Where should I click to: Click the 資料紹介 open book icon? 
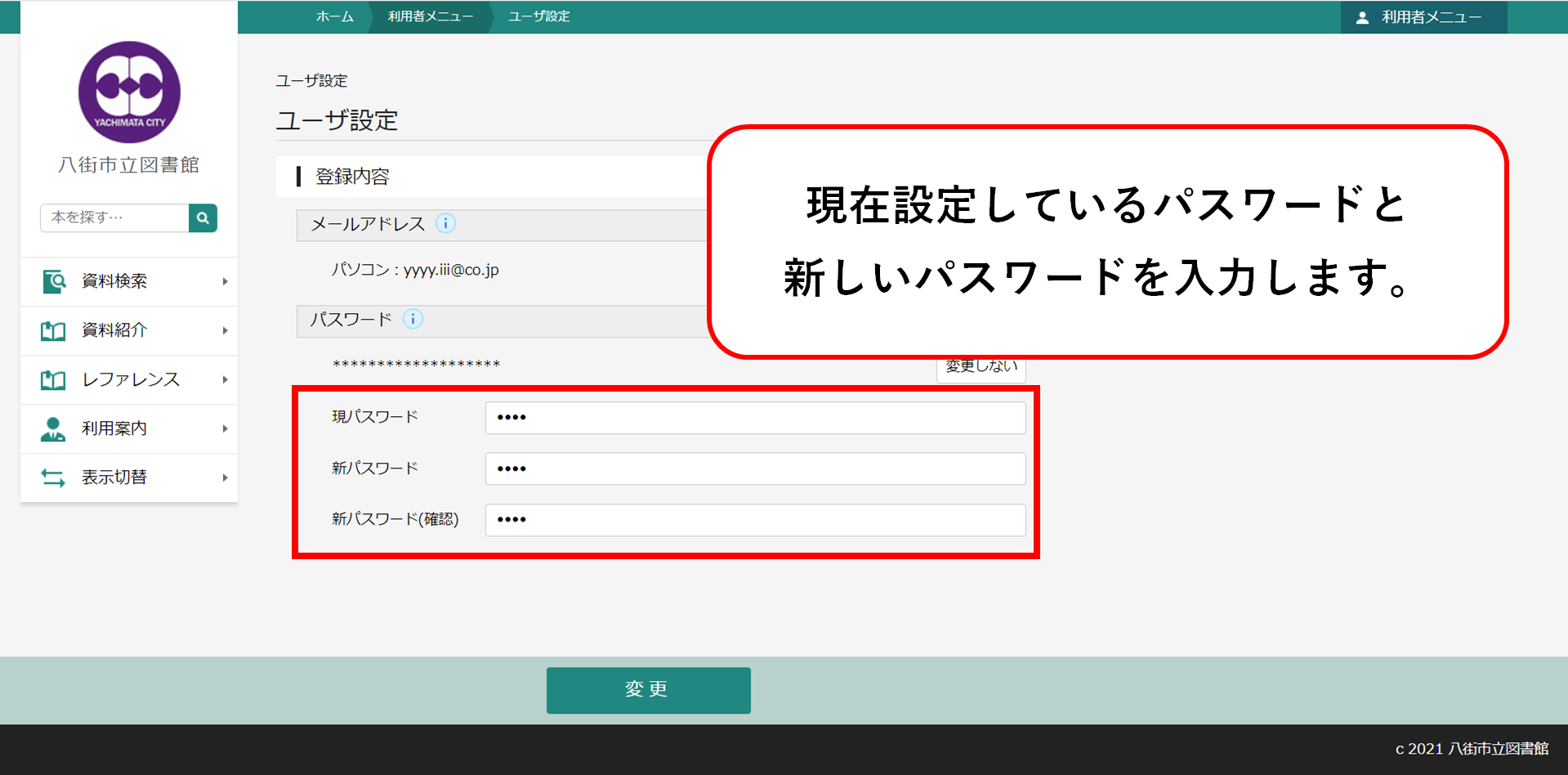(x=53, y=330)
